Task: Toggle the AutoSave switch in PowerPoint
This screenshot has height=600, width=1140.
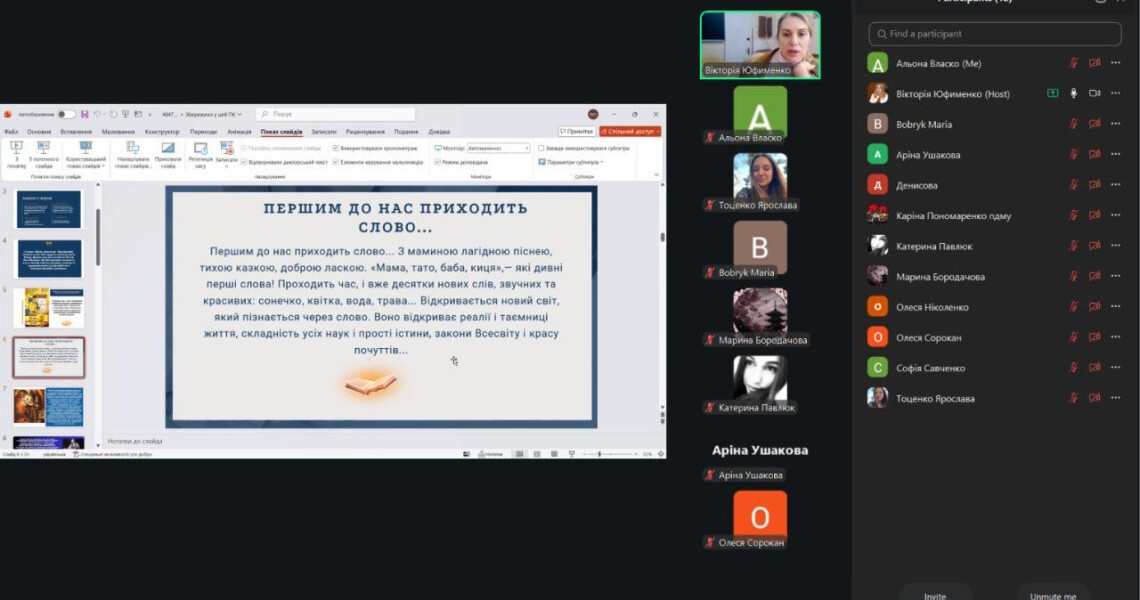Action: (66, 114)
